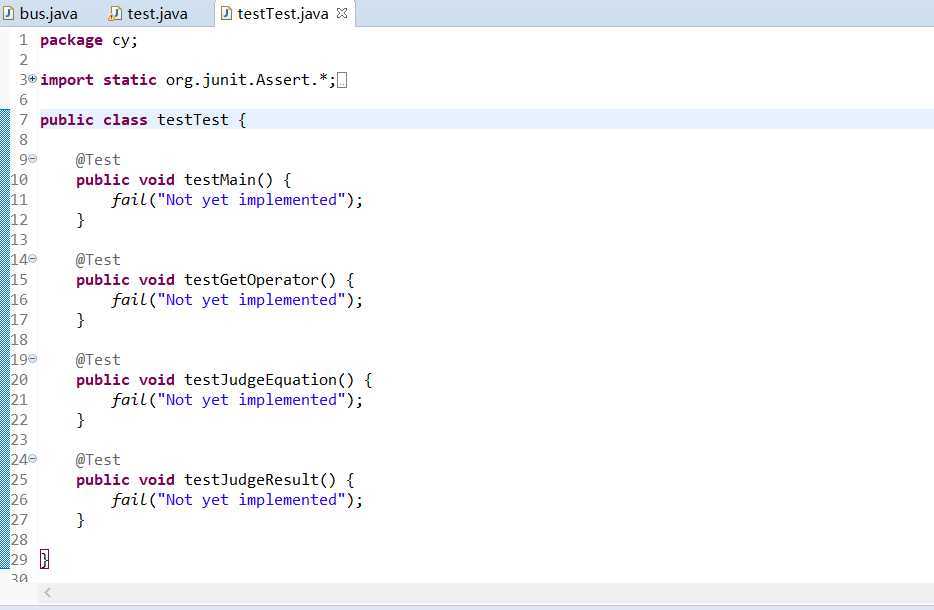Click the closing brace on line 29
Image resolution: width=934 pixels, height=610 pixels.
[44, 559]
